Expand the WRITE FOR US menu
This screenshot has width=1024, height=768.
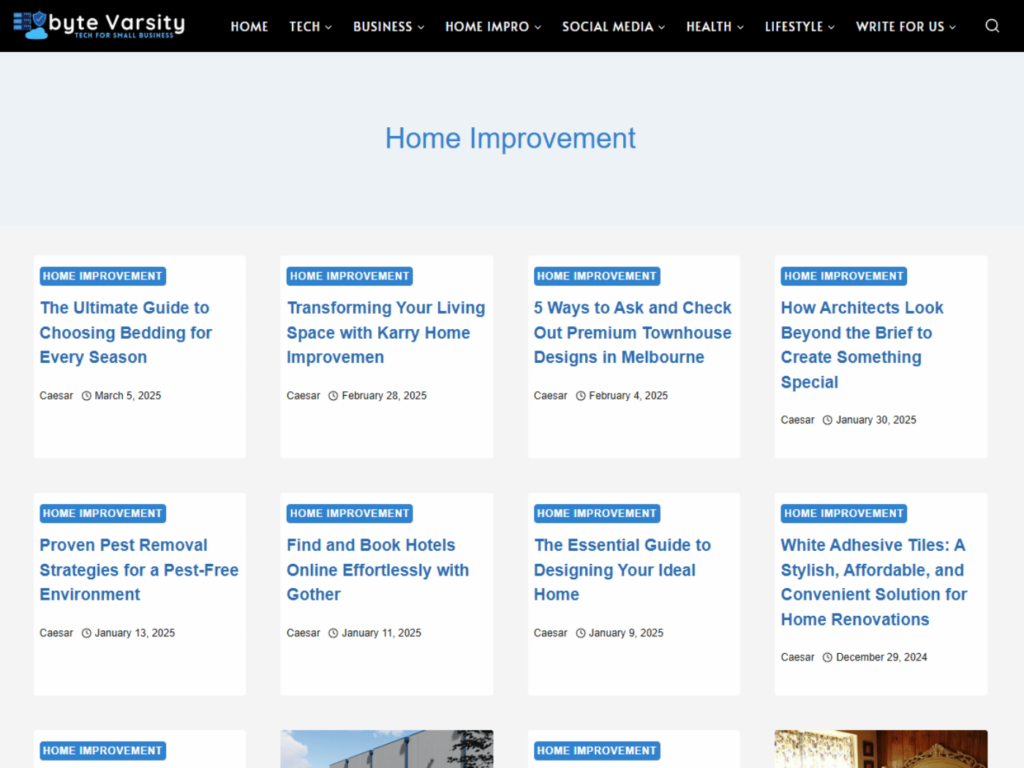(x=905, y=27)
